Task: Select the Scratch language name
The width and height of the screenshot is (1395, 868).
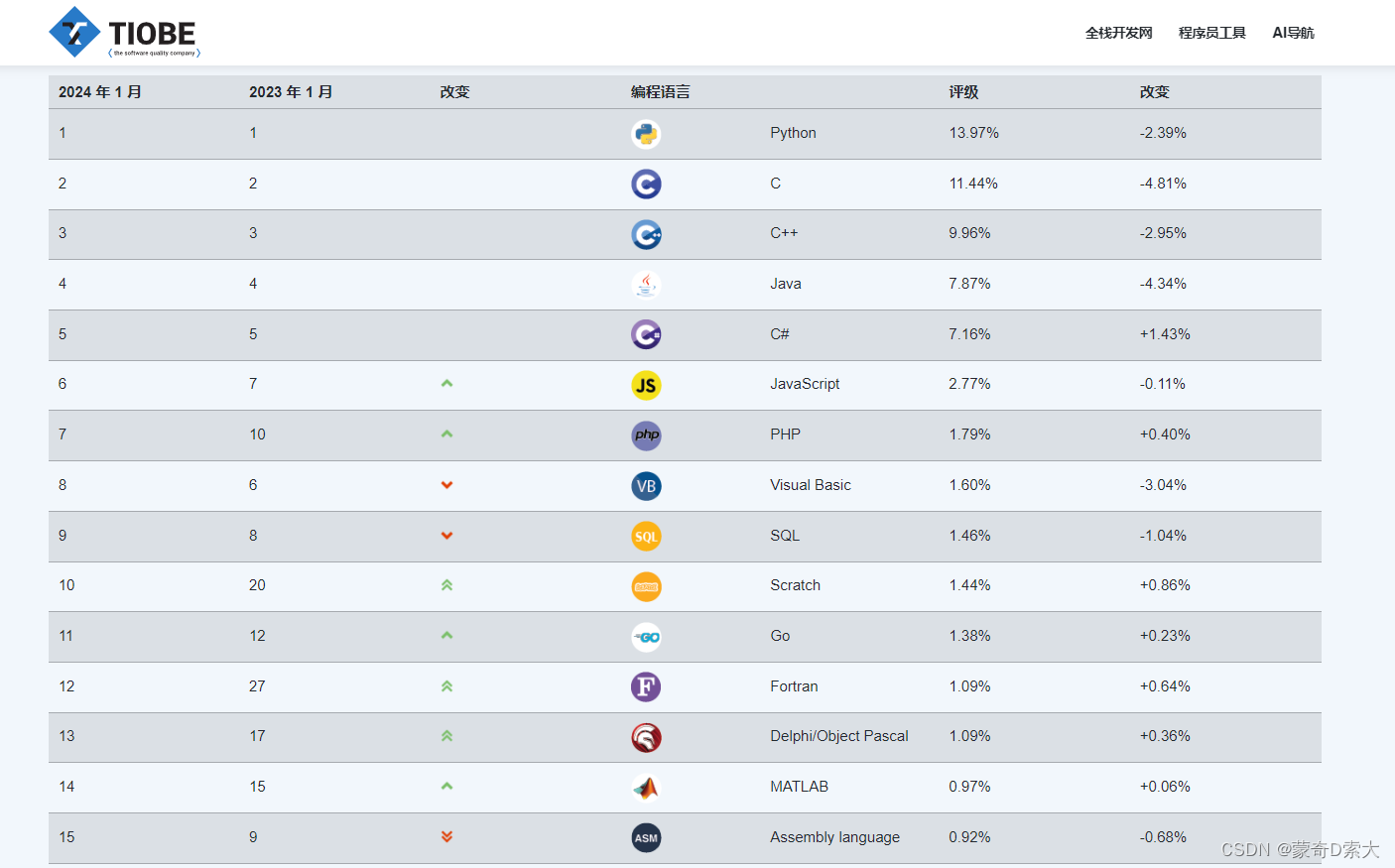Action: click(x=796, y=585)
